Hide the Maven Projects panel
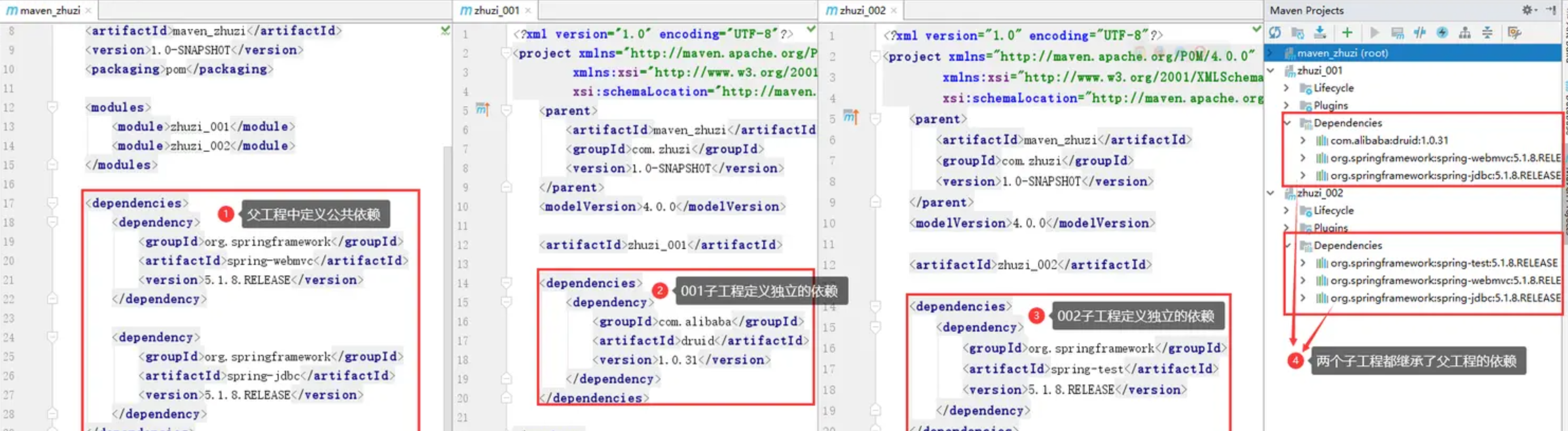Viewport: 1568px width, 431px height. [1551, 10]
